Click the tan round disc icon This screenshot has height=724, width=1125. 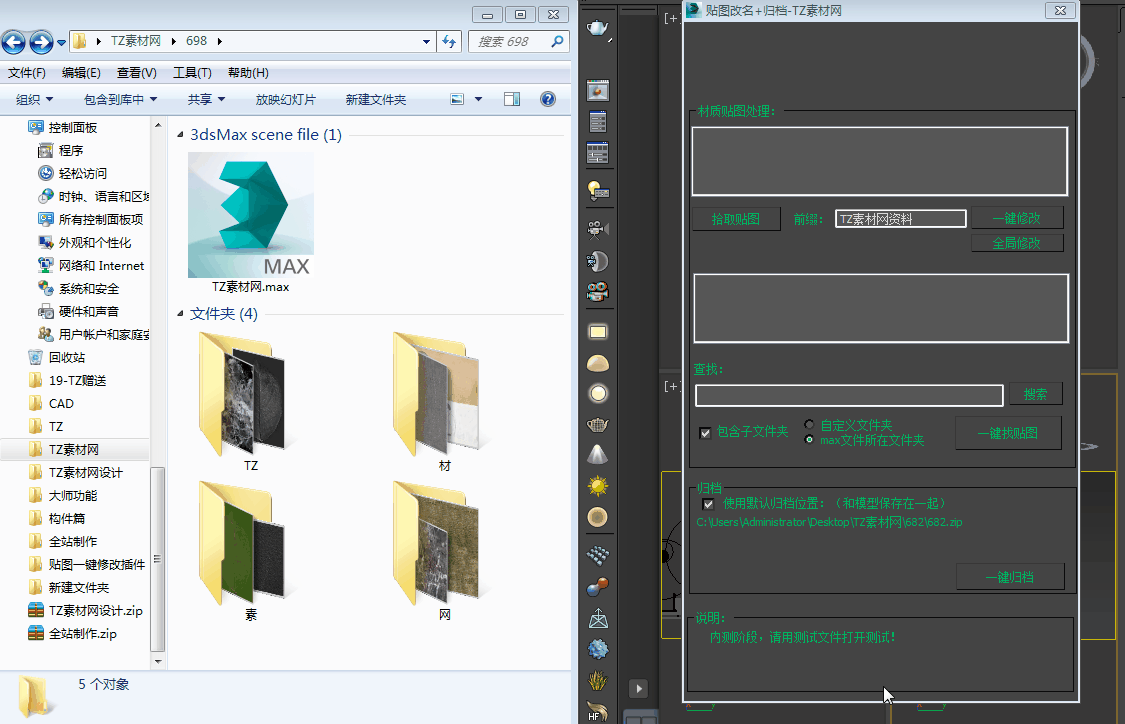point(598,517)
